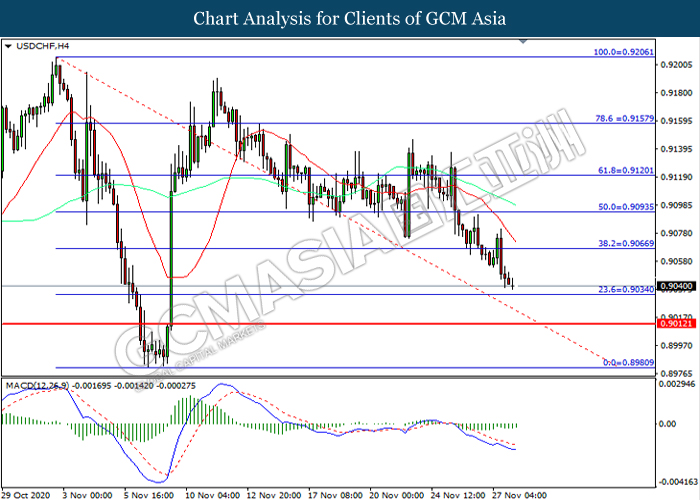700x500 pixels.
Task: Click price axis value 0.91800
Action: (x=676, y=93)
